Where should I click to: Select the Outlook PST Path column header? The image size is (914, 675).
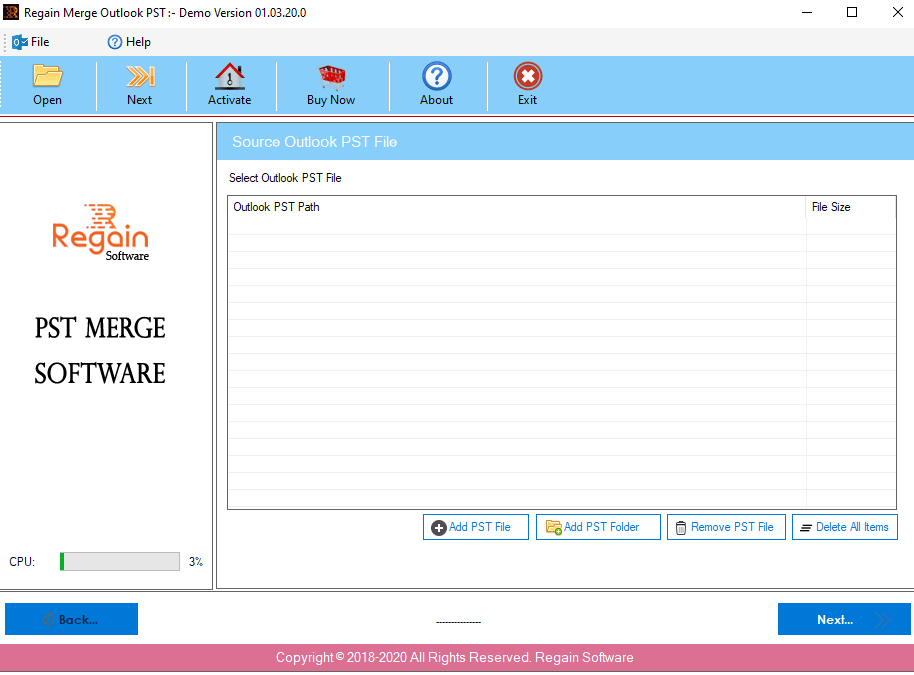pos(275,207)
